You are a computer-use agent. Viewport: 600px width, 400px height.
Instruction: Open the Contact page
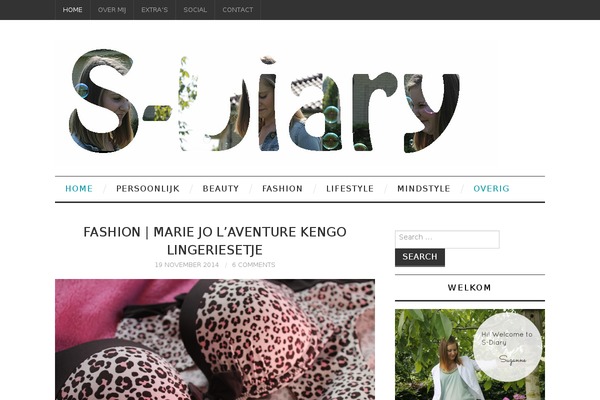238,10
